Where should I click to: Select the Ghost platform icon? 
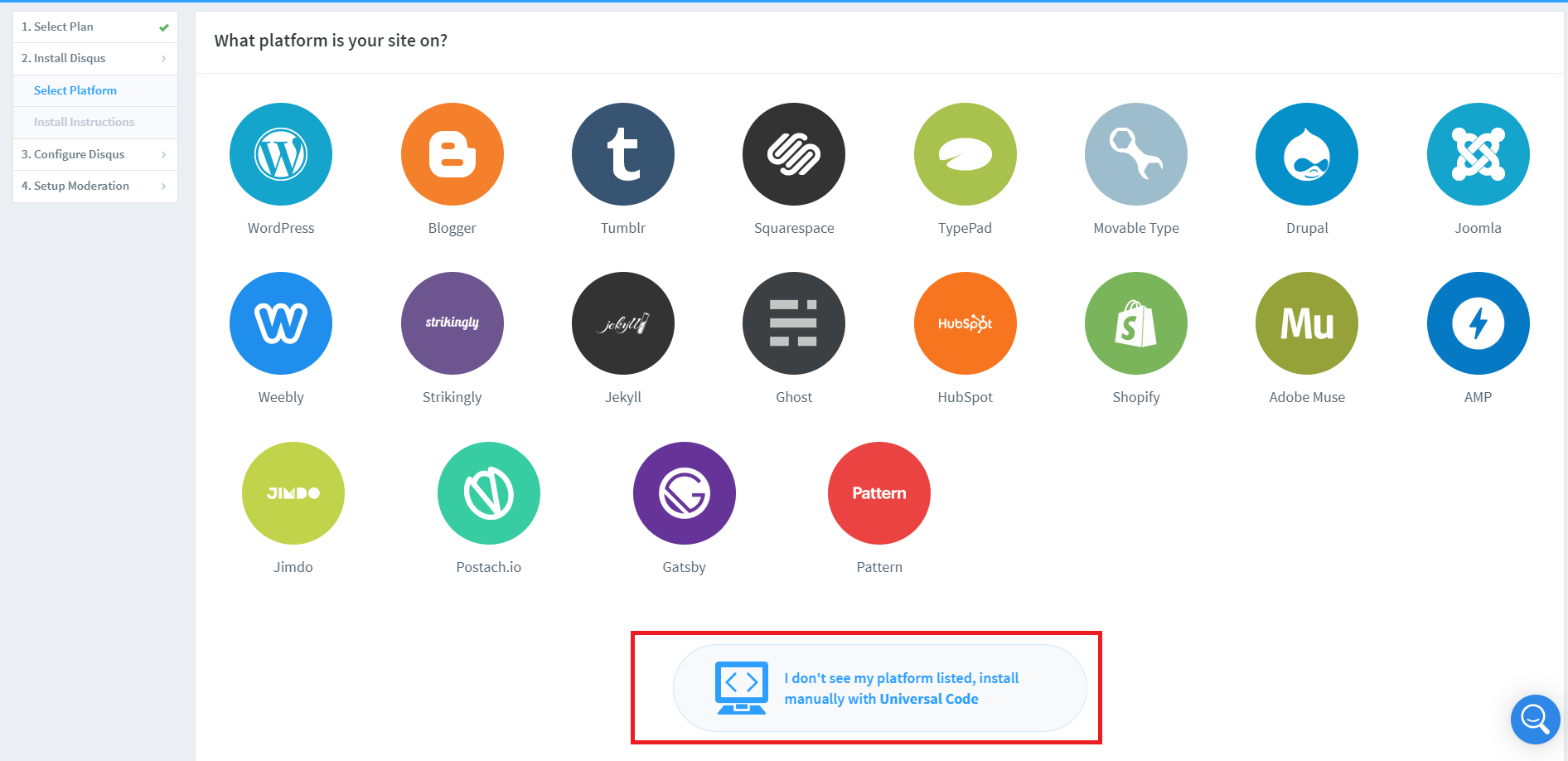pos(794,323)
